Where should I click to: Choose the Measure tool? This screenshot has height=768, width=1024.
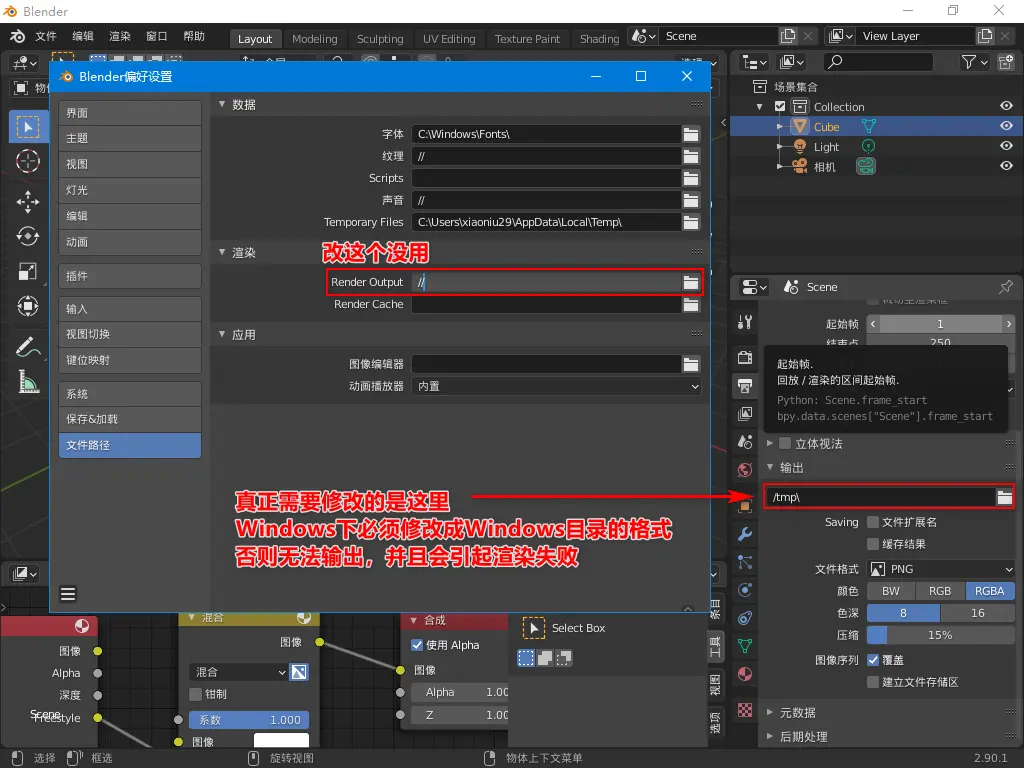[x=27, y=381]
